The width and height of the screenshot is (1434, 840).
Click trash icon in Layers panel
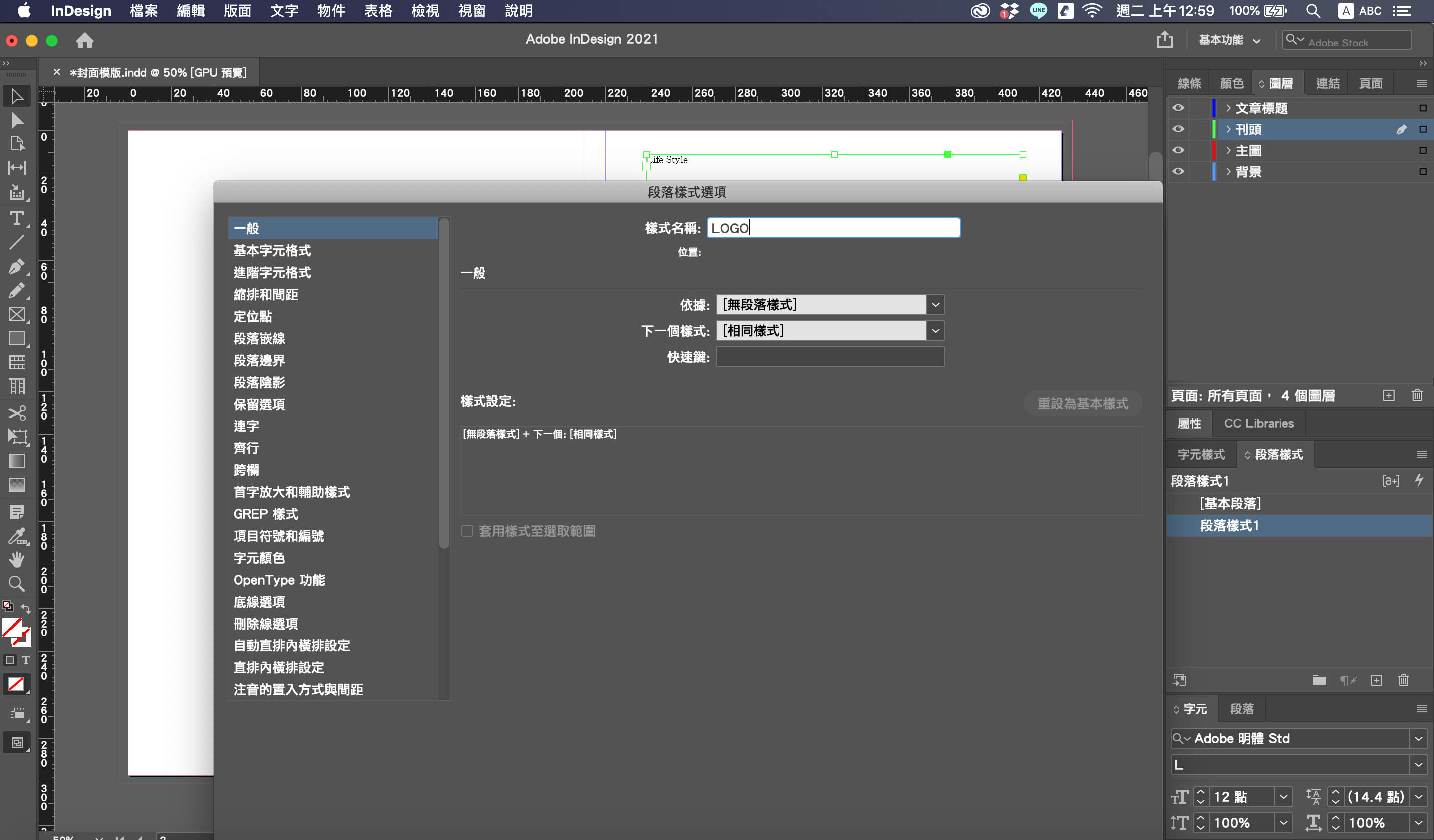coord(1417,395)
